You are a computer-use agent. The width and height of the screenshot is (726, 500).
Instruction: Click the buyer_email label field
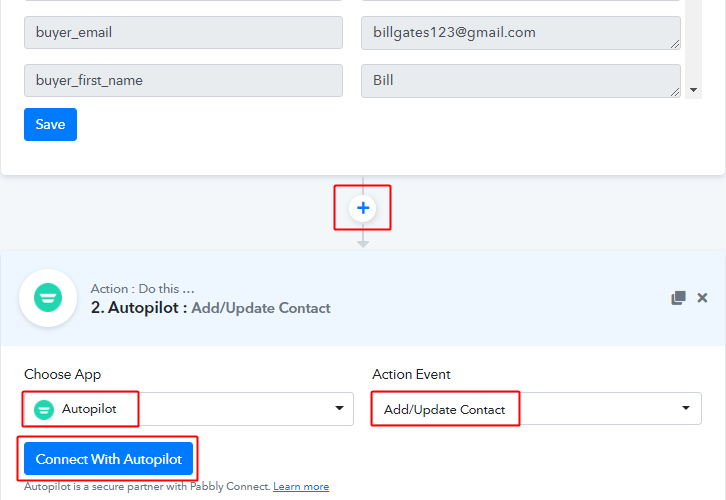tap(183, 32)
